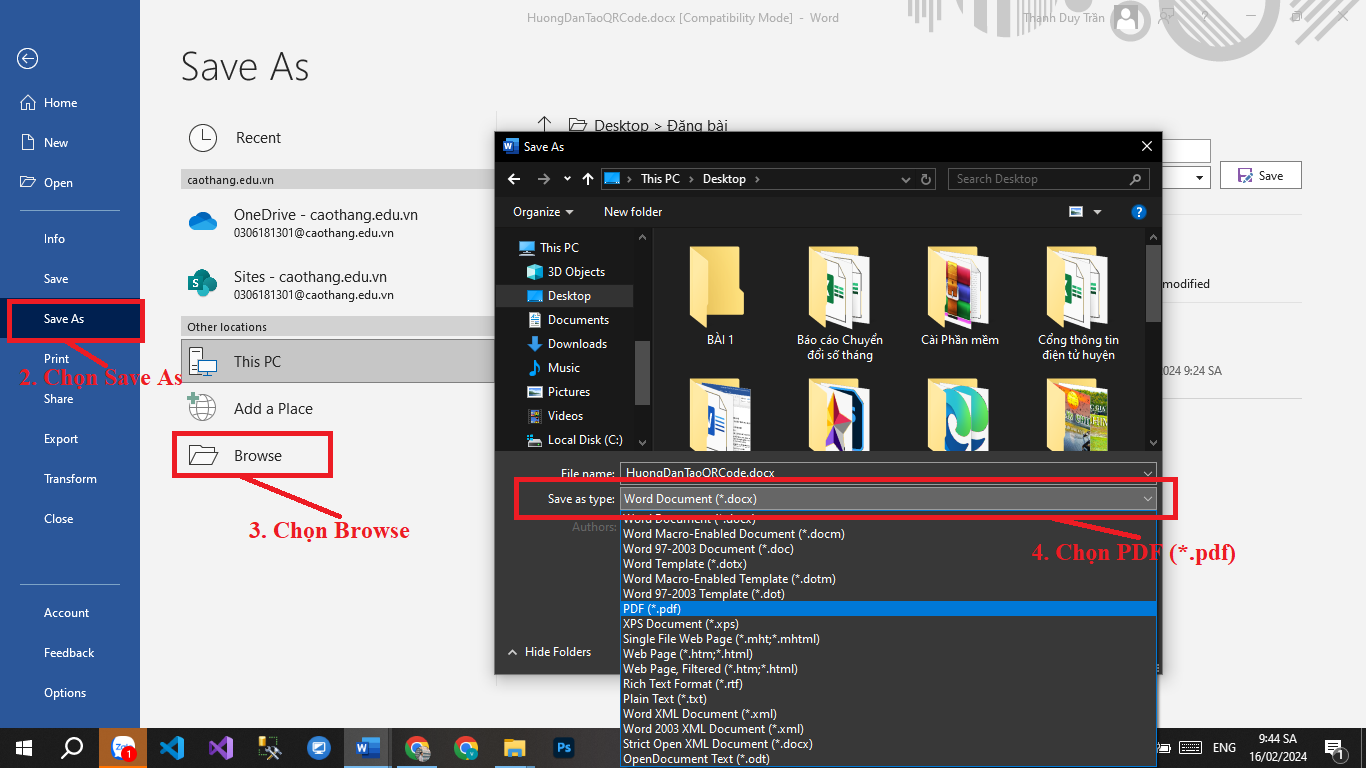Pick Plain Text (*.txt) file type

888,699
